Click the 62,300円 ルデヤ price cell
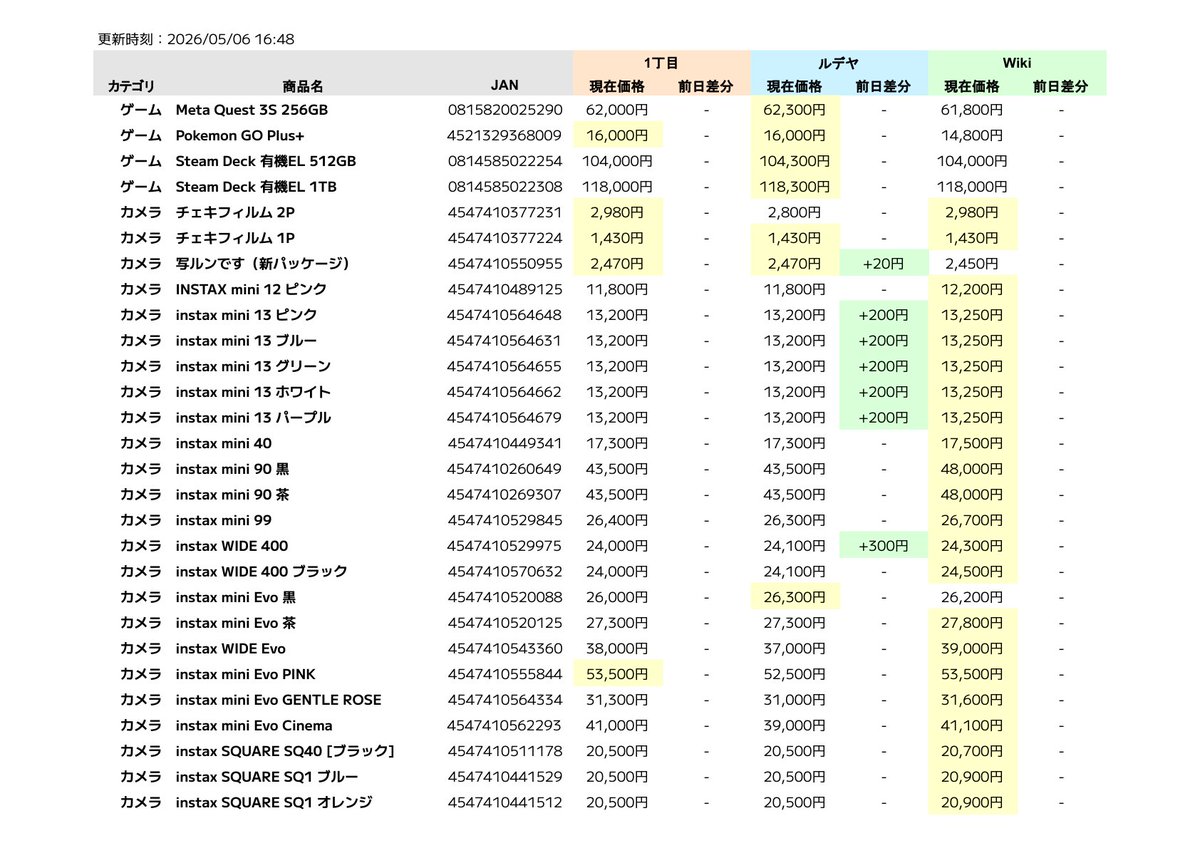1200x848 pixels. click(795, 110)
